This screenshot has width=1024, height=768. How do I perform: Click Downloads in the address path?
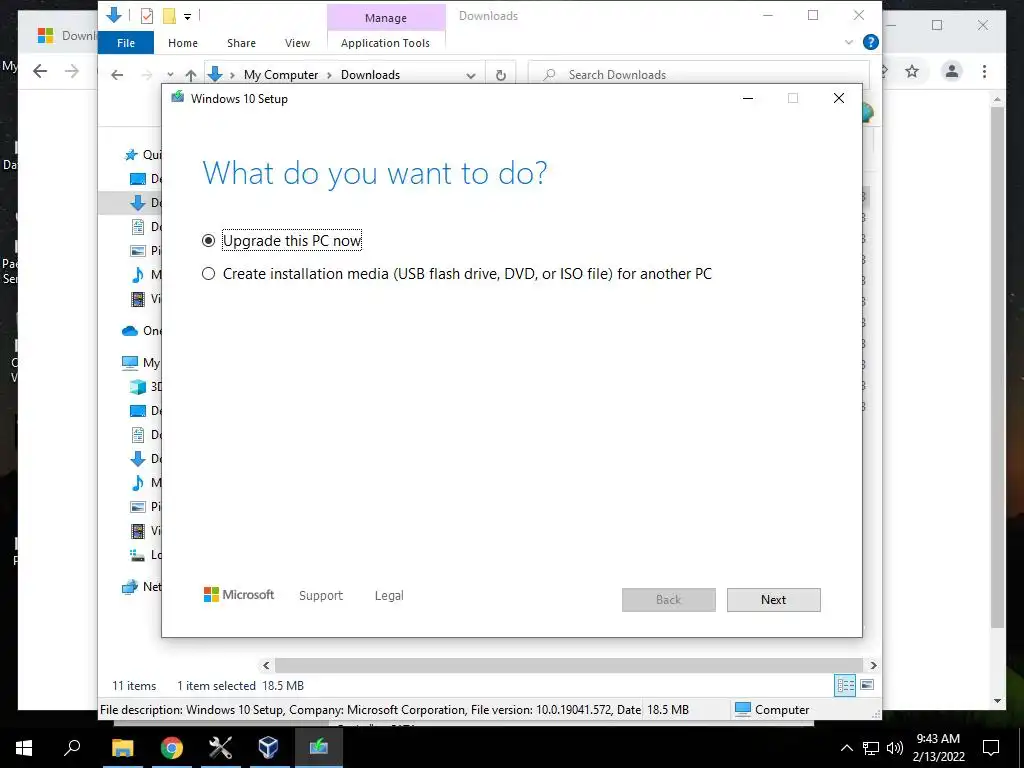tap(370, 75)
